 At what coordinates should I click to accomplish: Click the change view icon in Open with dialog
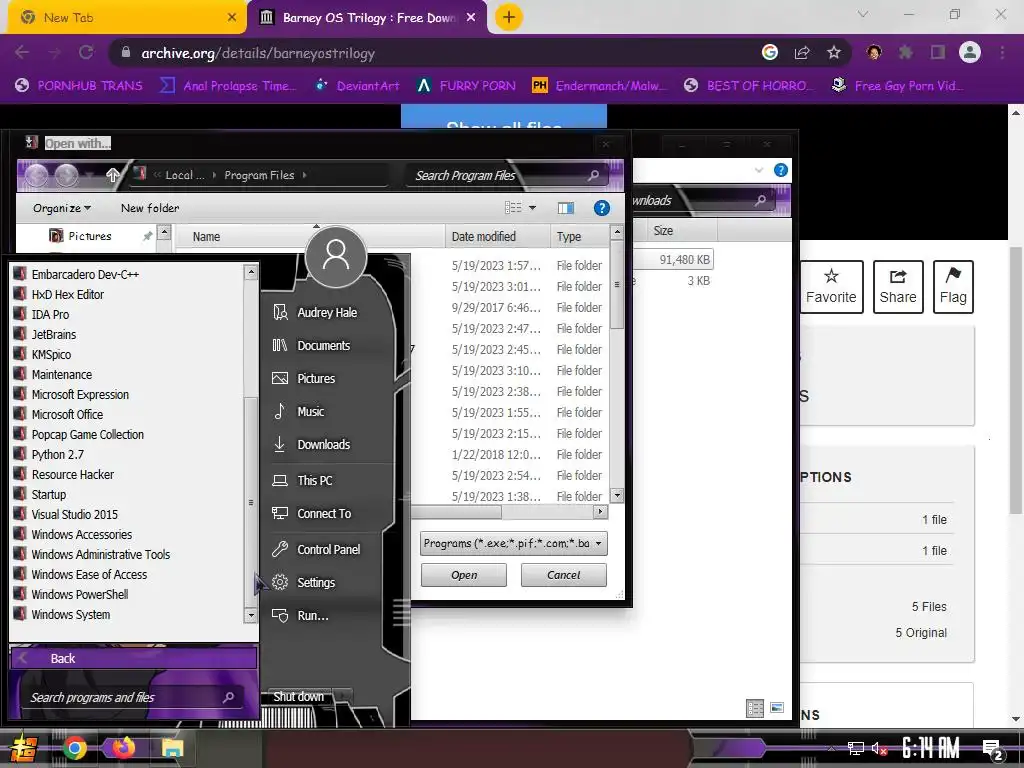513,208
